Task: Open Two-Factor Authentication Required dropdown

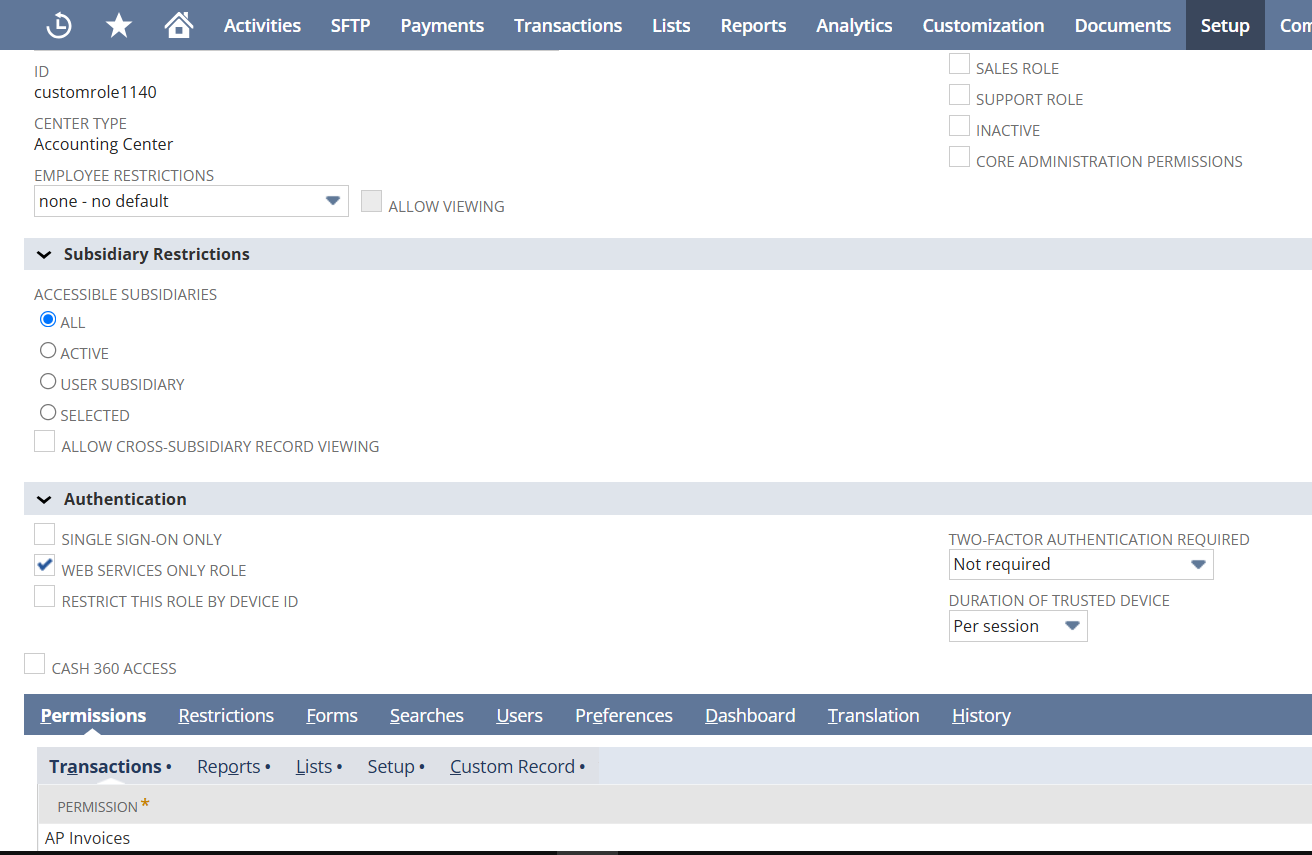Action: click(x=1080, y=564)
